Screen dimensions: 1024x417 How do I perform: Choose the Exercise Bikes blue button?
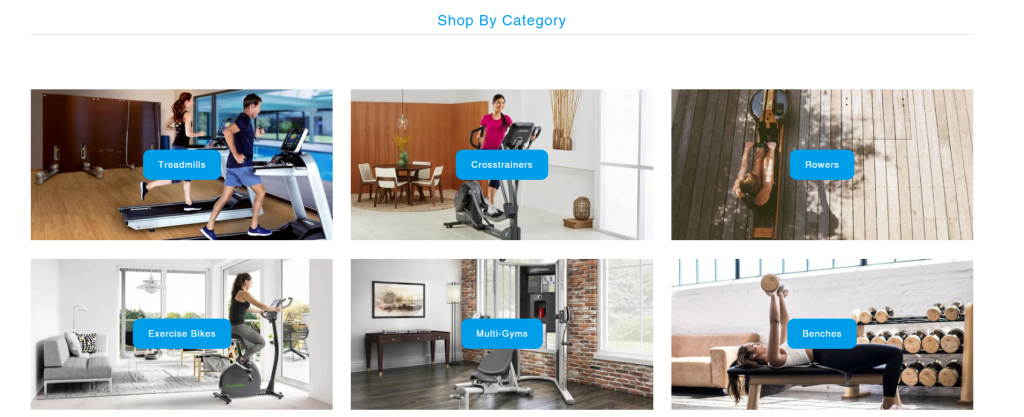(x=182, y=333)
